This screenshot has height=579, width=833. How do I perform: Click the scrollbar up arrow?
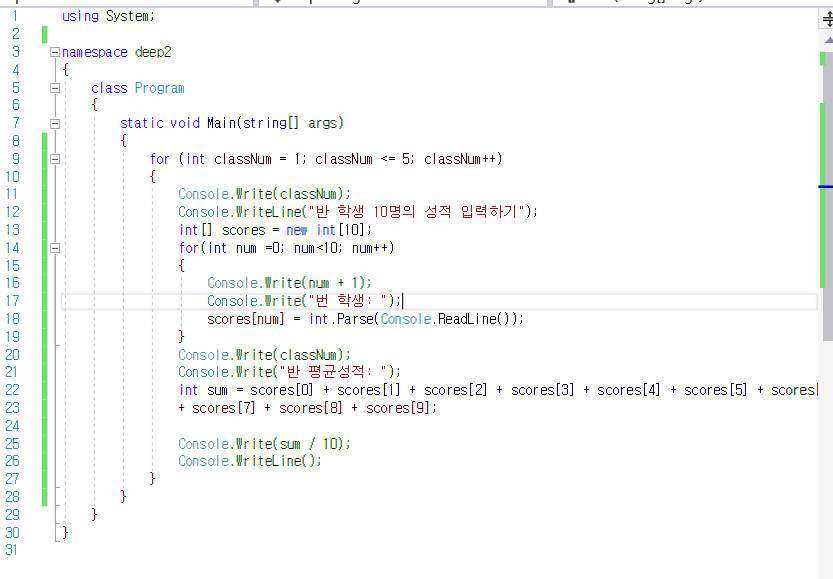(828, 40)
